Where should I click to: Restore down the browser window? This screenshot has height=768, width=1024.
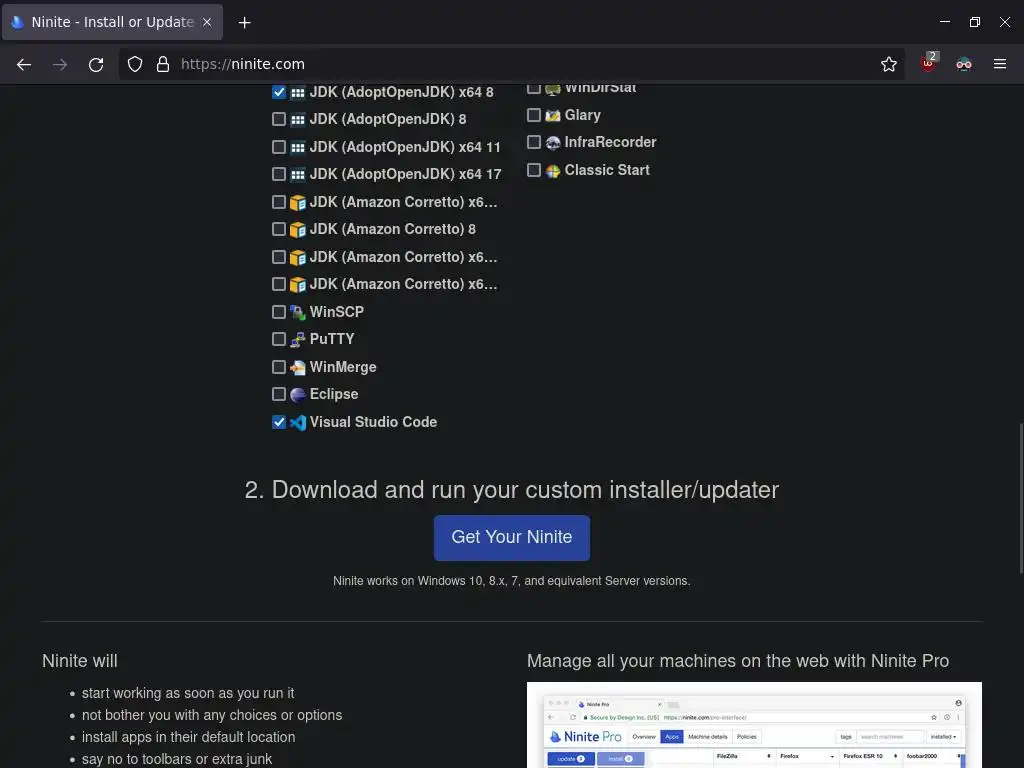974,22
